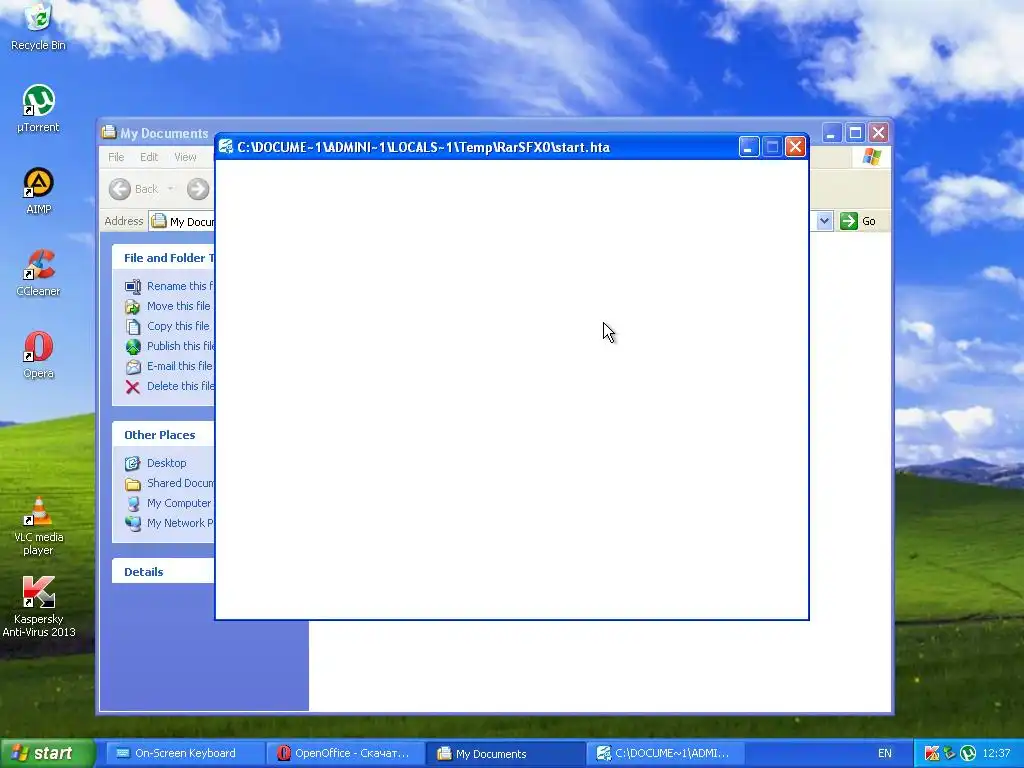Click Rename this file task link
The image size is (1024, 768).
pyautogui.click(x=180, y=286)
